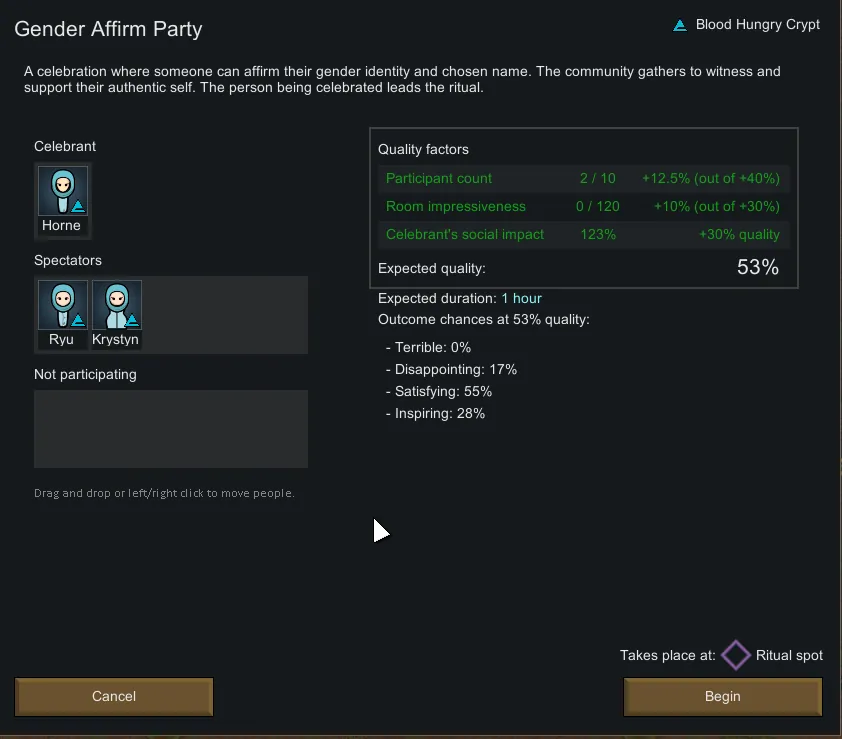Select Krystyn's spectator portrait
This screenshot has width=842, height=739.
pyautogui.click(x=116, y=307)
